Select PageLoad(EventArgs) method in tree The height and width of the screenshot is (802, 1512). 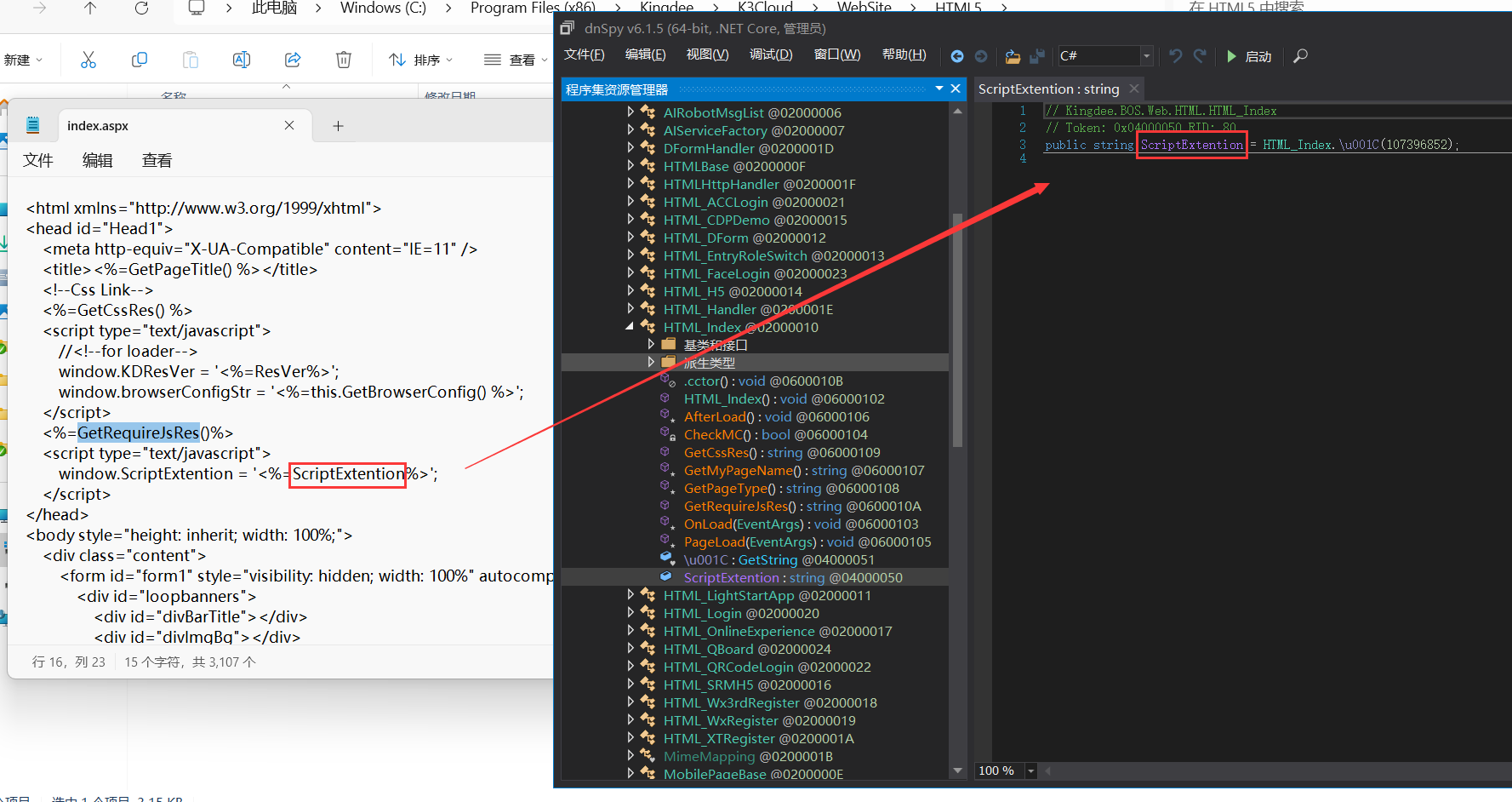click(x=807, y=541)
